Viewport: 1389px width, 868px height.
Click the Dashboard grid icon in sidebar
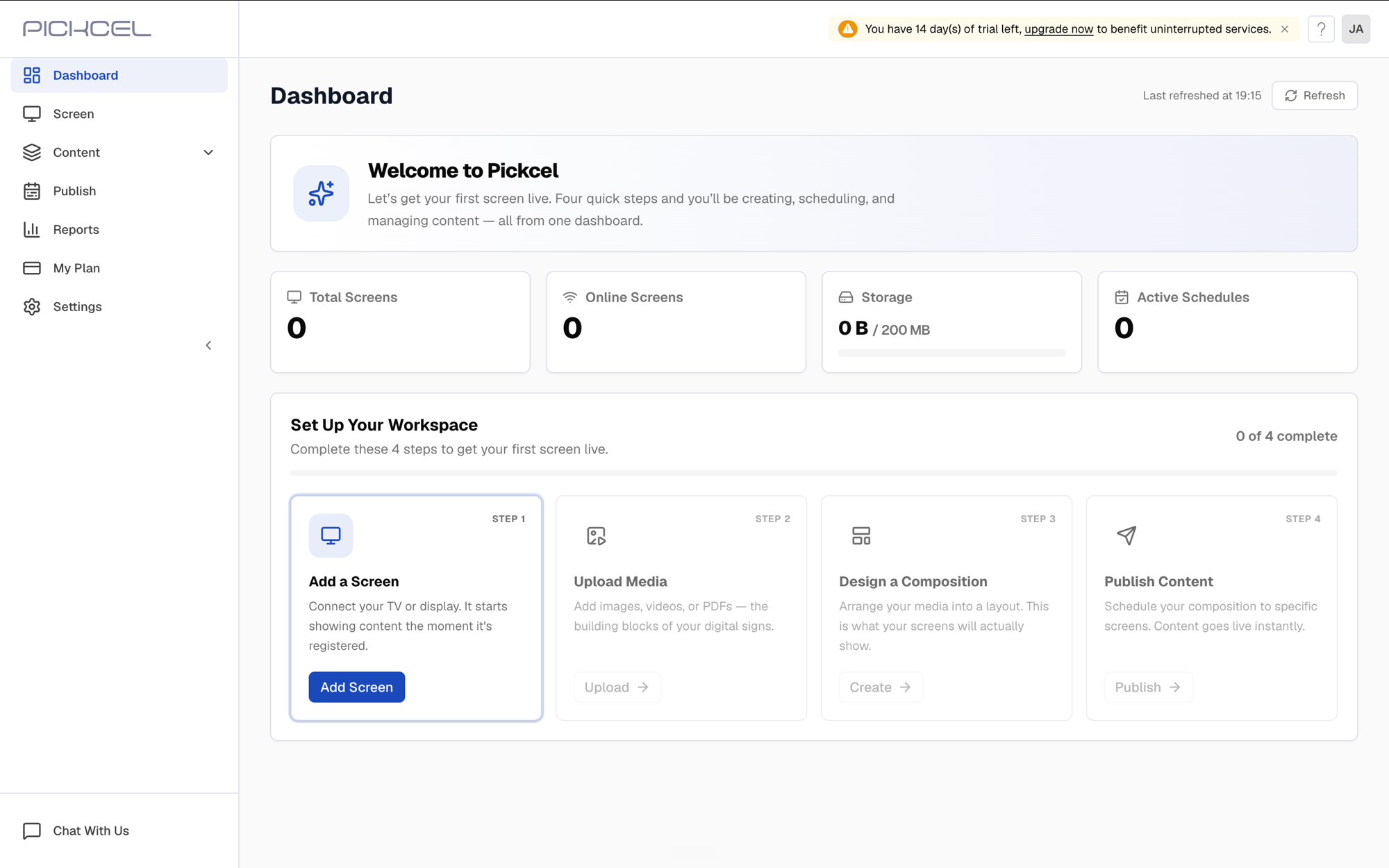tap(32, 75)
